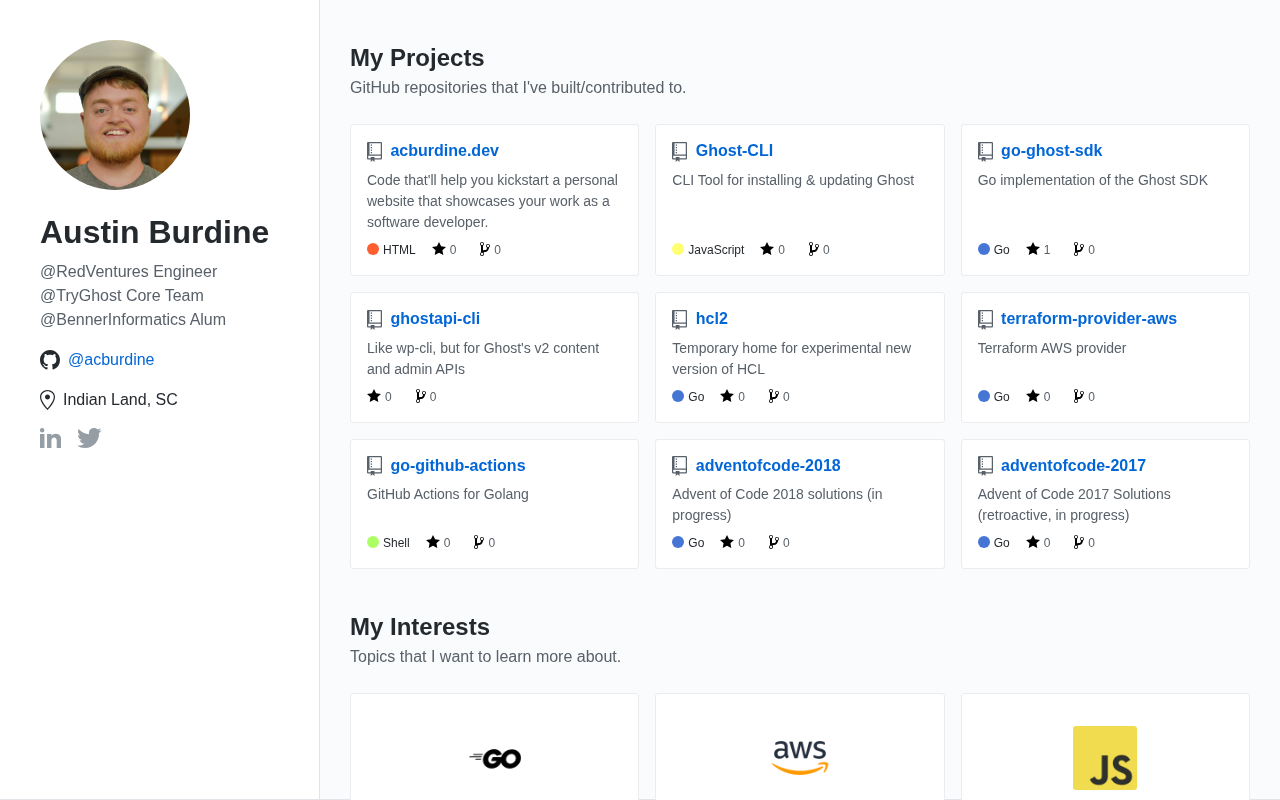The width and height of the screenshot is (1280, 800).
Task: Open go-github-actions repository link
Action: [x=457, y=466]
